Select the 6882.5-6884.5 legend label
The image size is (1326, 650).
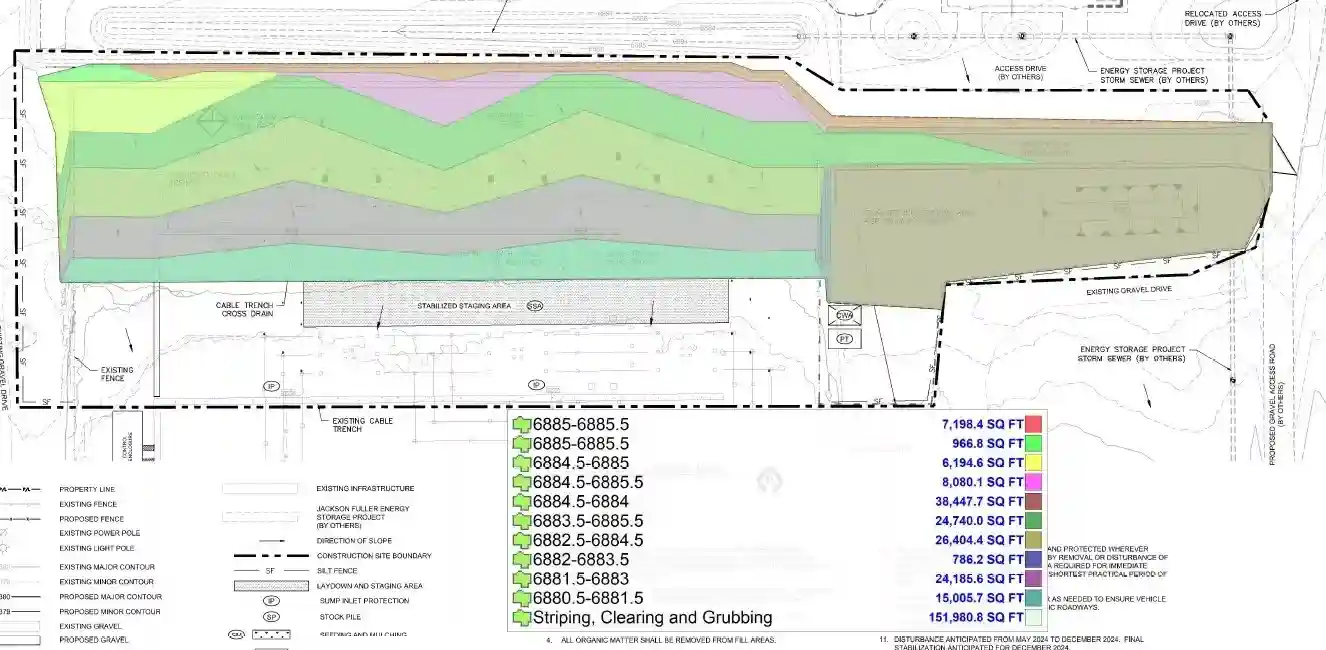[x=588, y=540]
